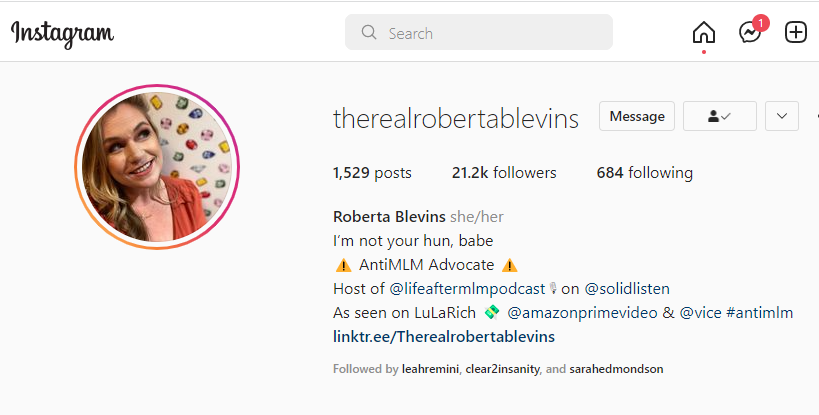Toggle the following status button

(x=720, y=116)
